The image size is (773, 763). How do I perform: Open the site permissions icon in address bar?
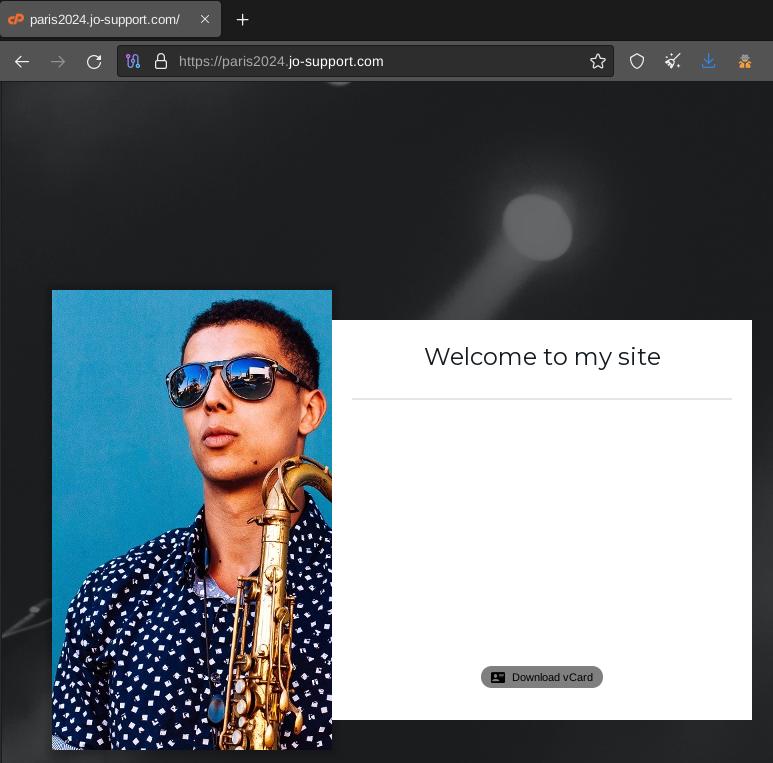(x=133, y=61)
